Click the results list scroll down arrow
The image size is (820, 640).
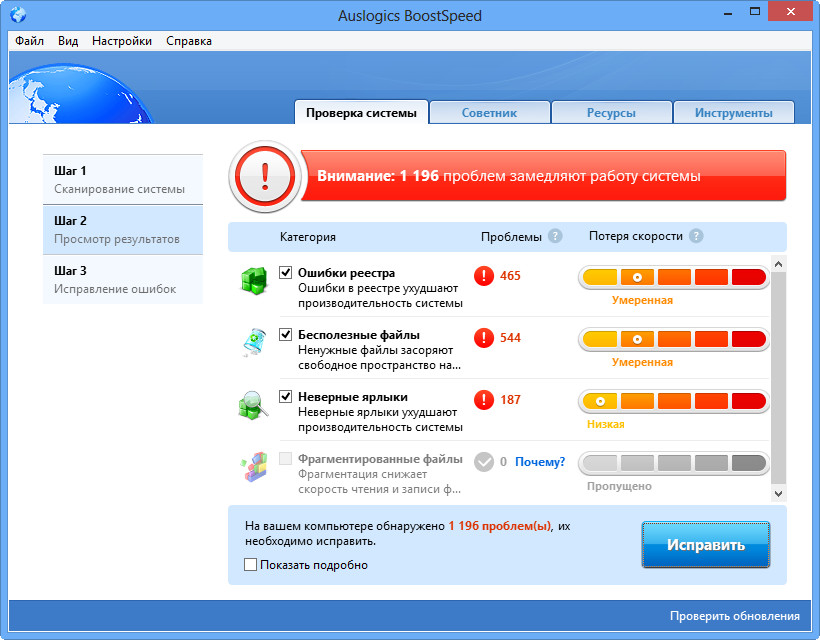(x=778, y=493)
